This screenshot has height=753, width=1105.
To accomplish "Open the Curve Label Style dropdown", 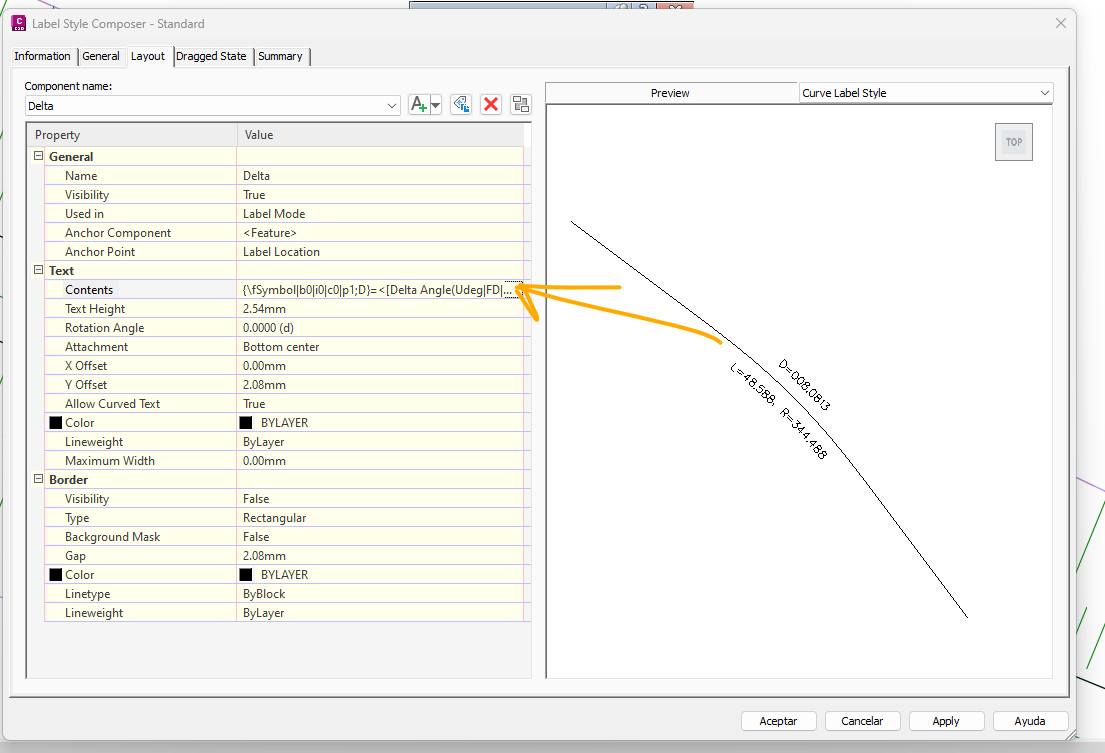I will [x=1044, y=92].
